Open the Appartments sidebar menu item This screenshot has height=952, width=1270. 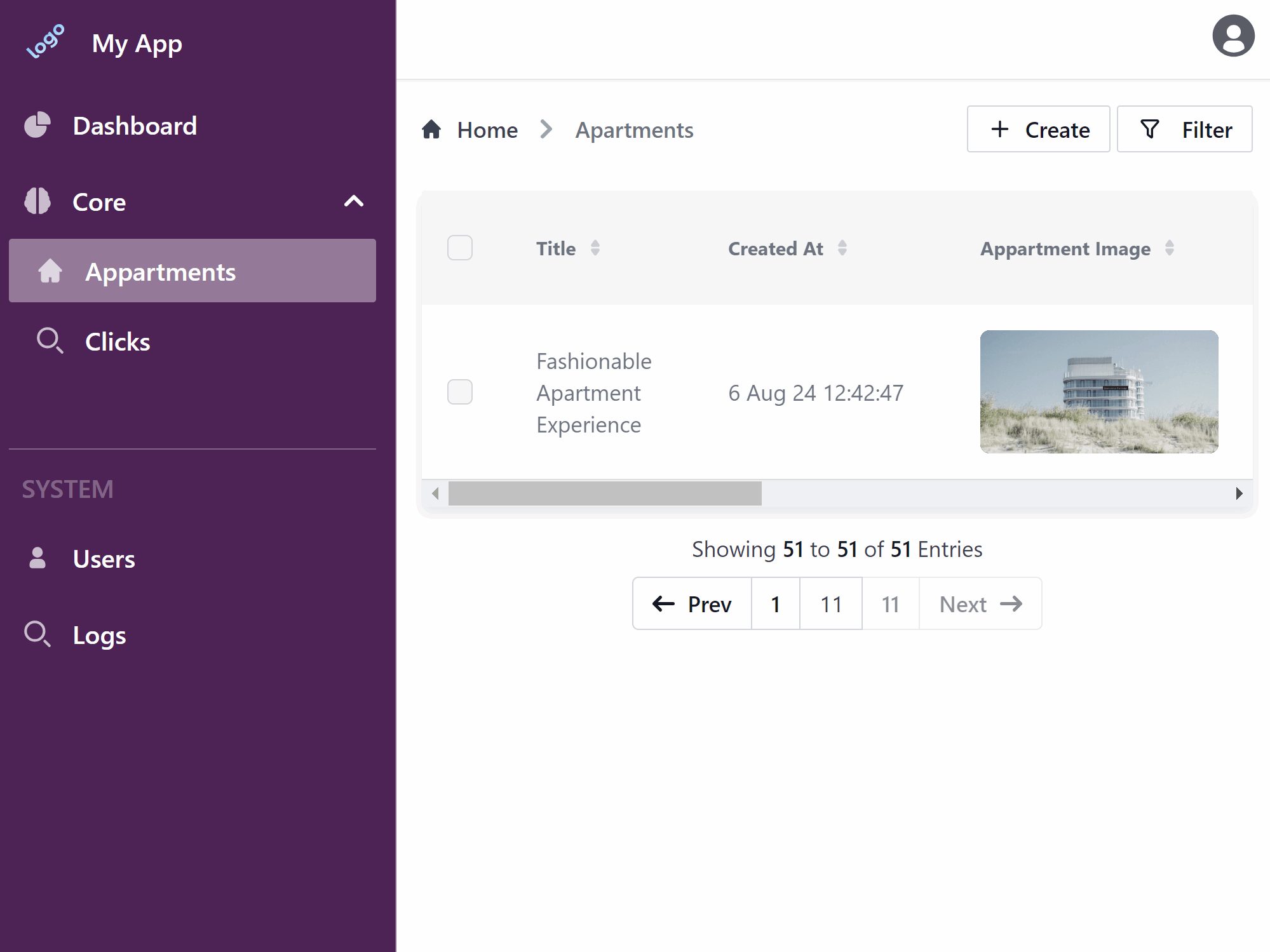pos(192,271)
